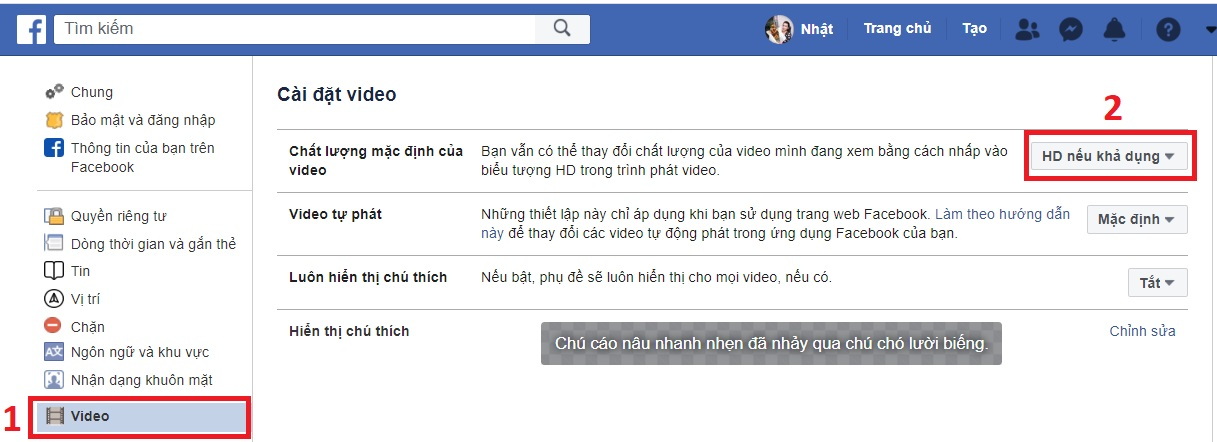Click the Cài đặt video heading
Image resolution: width=1217 pixels, height=442 pixels.
[337, 95]
